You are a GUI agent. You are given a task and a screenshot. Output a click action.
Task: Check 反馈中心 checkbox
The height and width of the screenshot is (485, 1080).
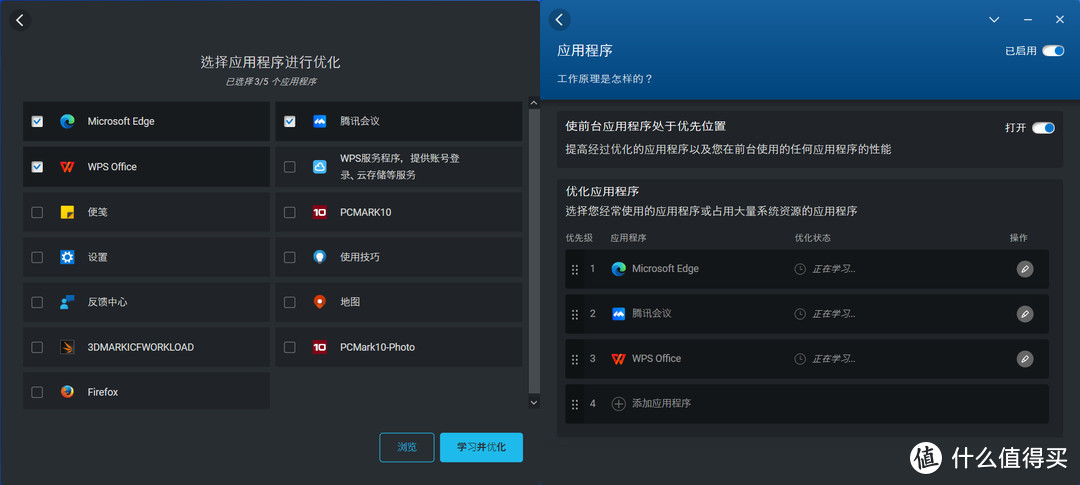pos(37,302)
